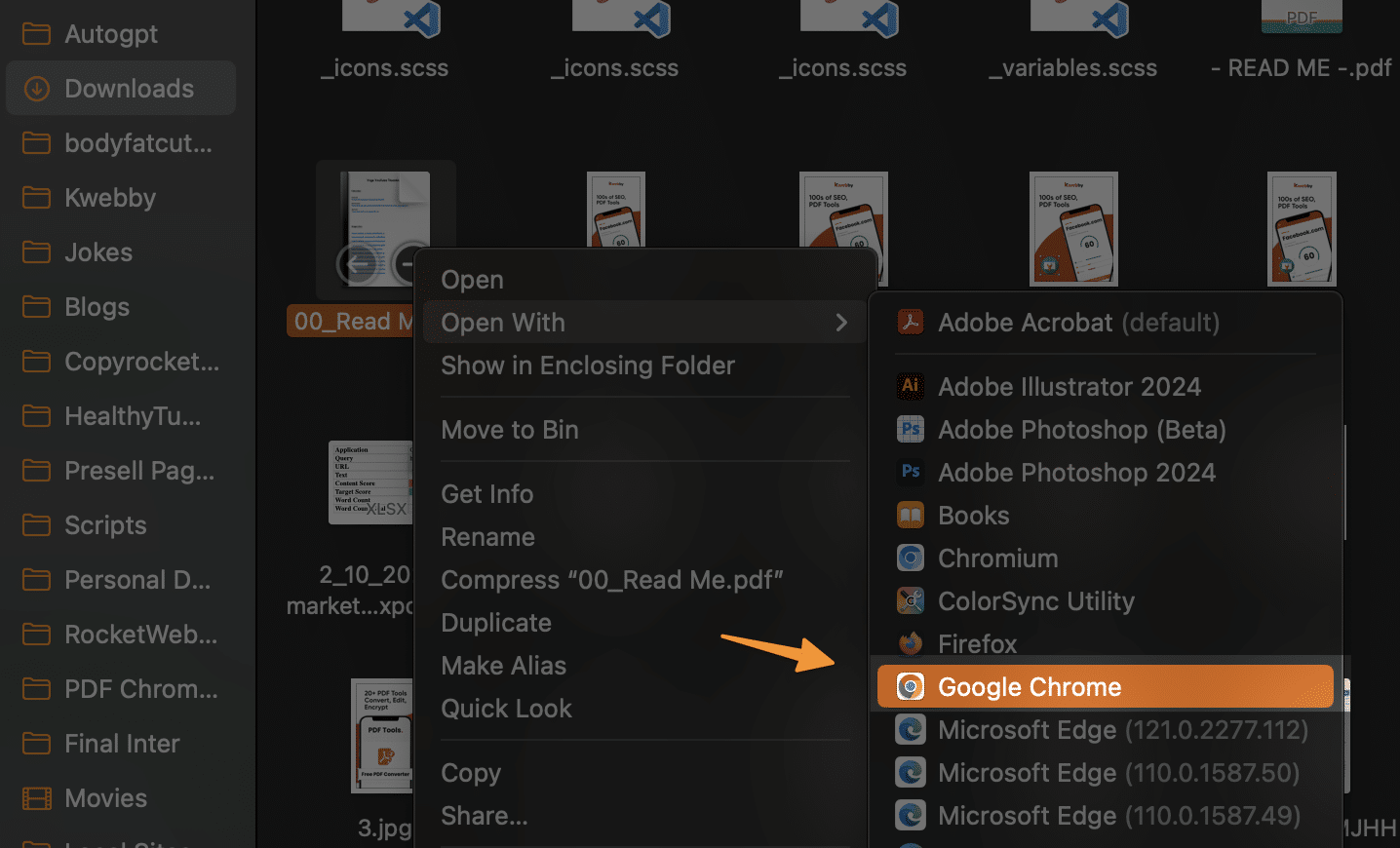1400x848 pixels.
Task: Compress 00_Read Me.pdf via context menu
Action: (x=611, y=580)
